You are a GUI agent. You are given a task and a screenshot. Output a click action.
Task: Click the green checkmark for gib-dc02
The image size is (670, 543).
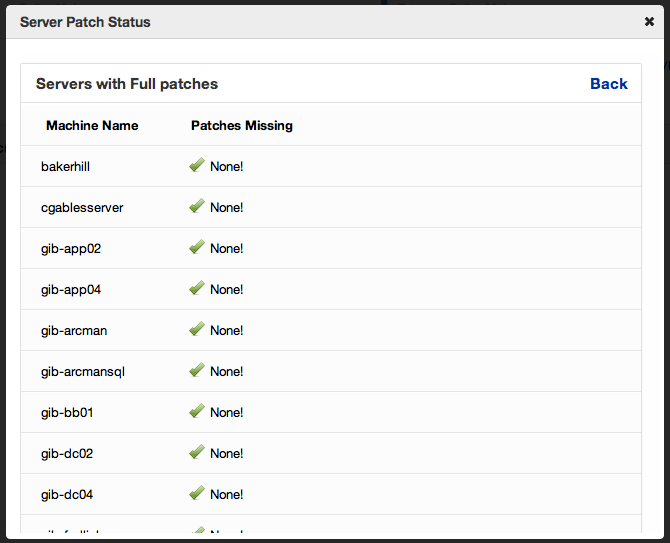click(197, 452)
